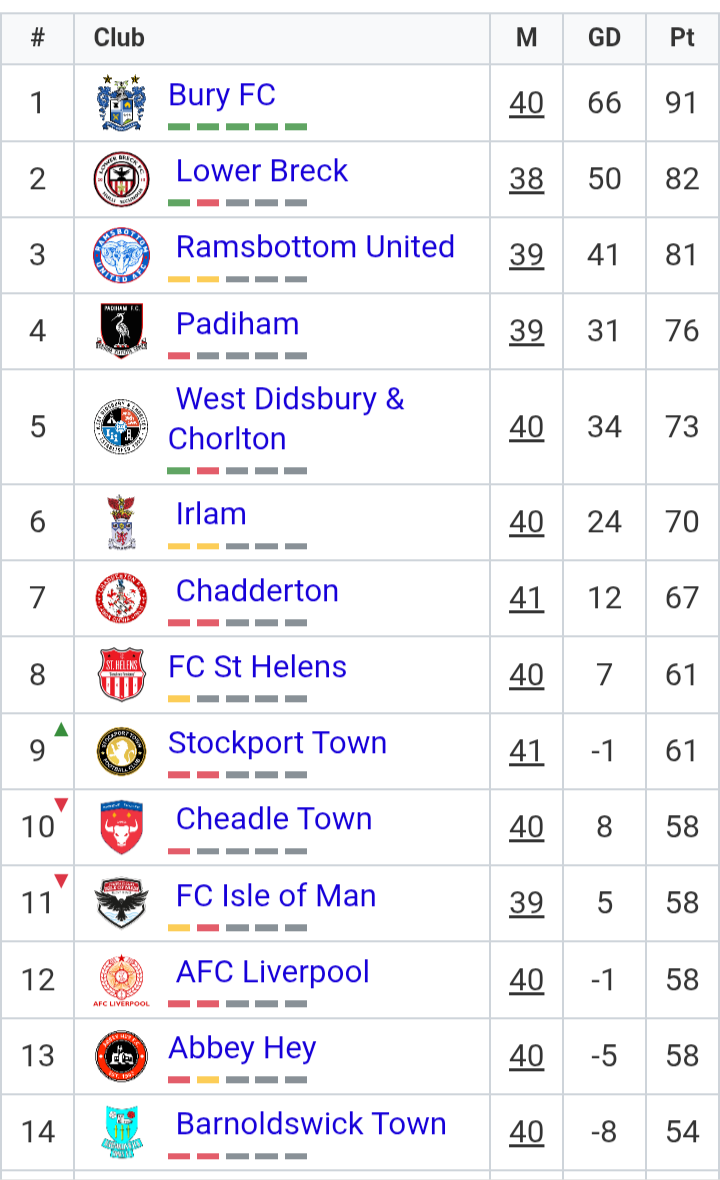Screen dimensions: 720x1180
Task: Open the Chadderton club page
Action: point(257,591)
